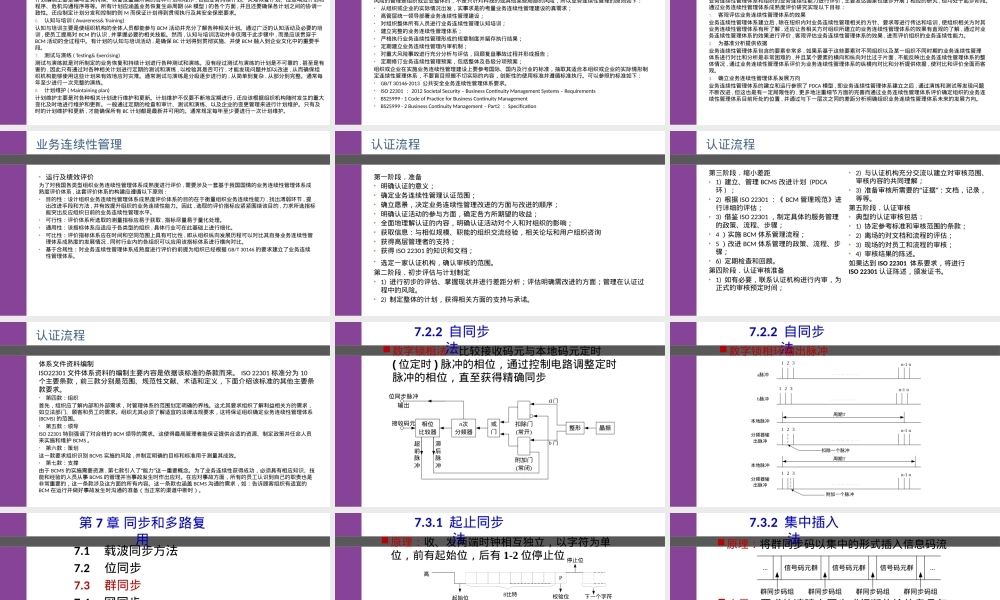Select the 7.2.2 自同步法 slide with block diagram
The width and height of the screenshot is (1000, 600).
pos(500,415)
